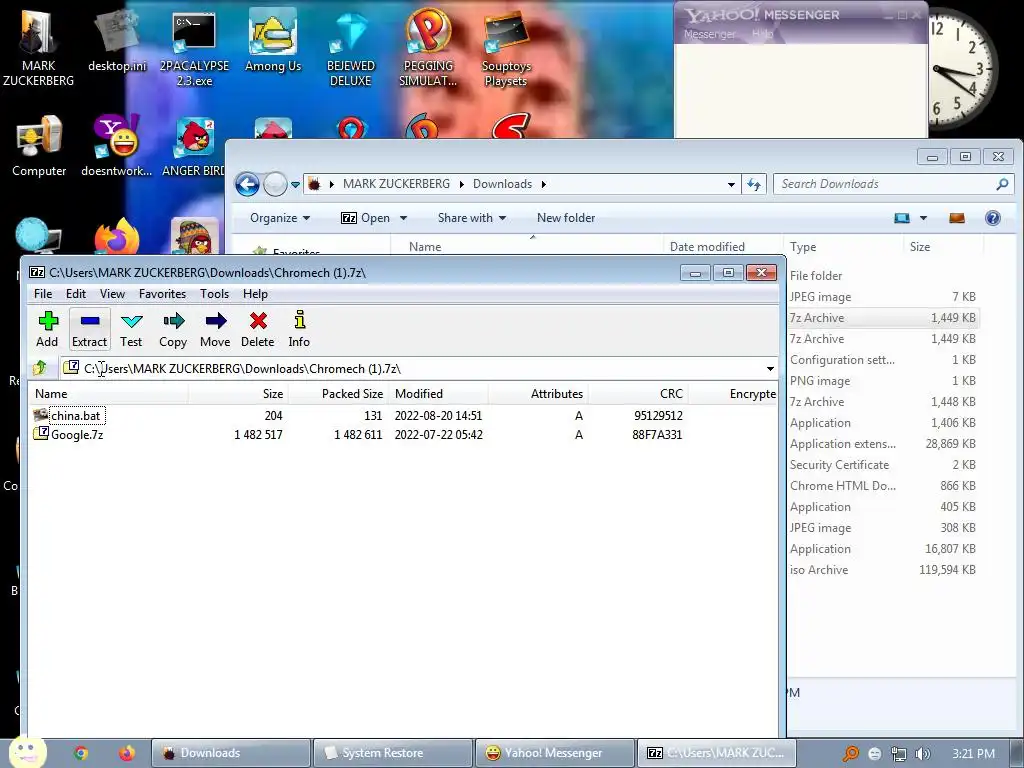Select the Copy tool in 7-Zip toolbar
The width and height of the screenshot is (1024, 768).
point(173,328)
